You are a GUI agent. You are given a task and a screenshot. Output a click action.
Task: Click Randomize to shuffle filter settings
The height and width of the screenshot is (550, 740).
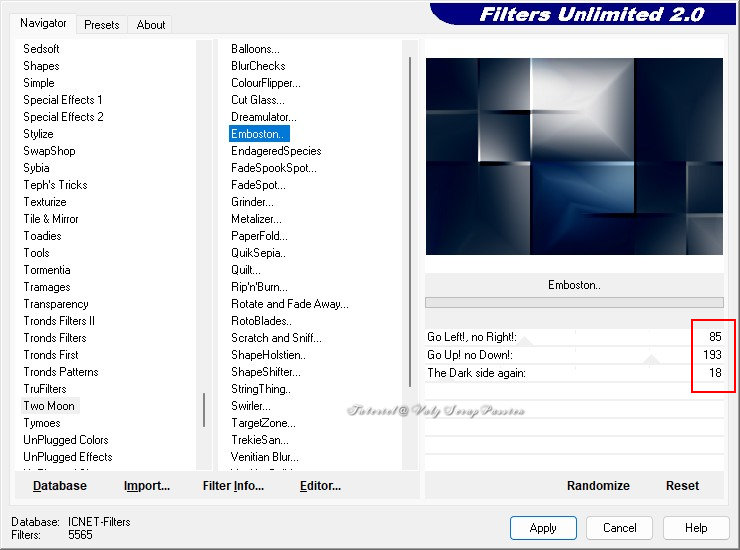coord(598,486)
